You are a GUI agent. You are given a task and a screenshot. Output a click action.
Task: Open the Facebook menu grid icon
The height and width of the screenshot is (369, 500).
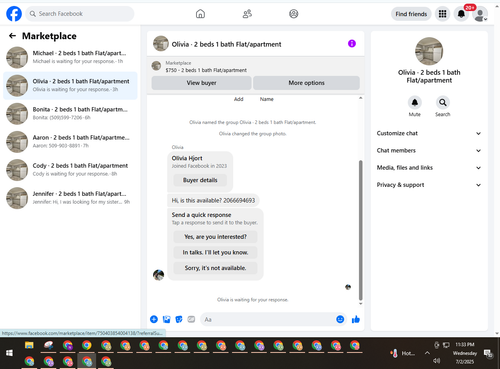(442, 14)
